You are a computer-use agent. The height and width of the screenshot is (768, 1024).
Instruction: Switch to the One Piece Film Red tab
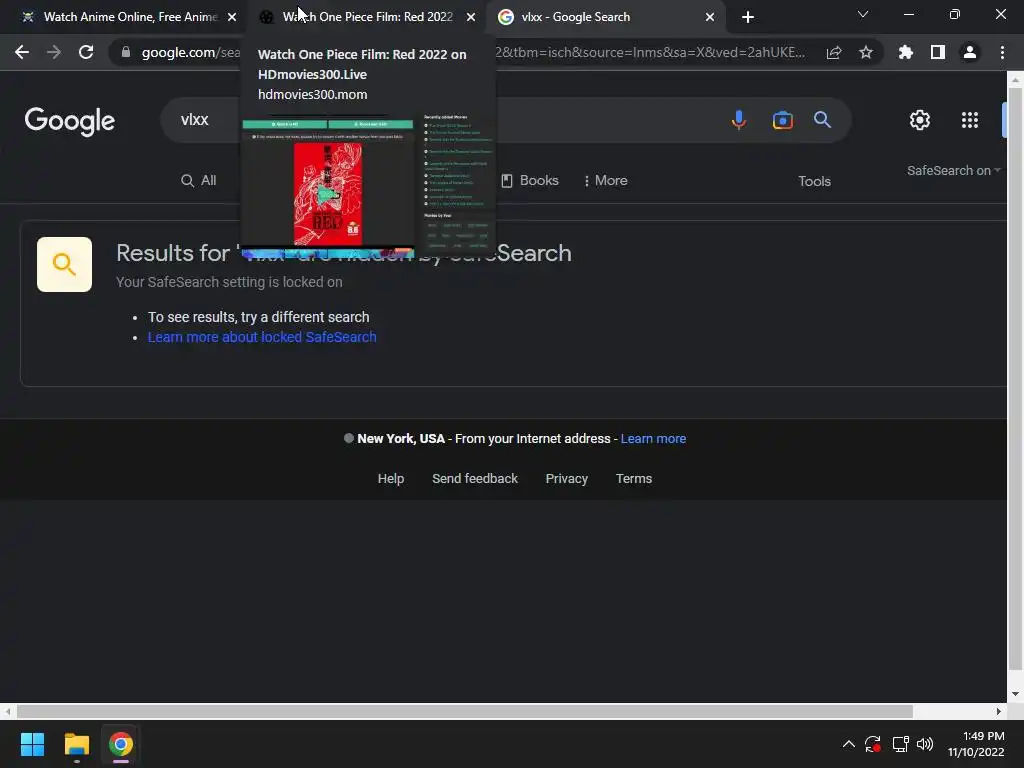pyautogui.click(x=367, y=17)
